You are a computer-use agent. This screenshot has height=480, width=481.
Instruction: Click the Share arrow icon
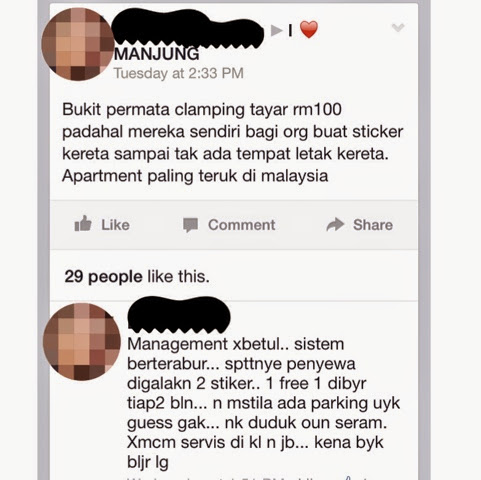pyautogui.click(x=335, y=225)
